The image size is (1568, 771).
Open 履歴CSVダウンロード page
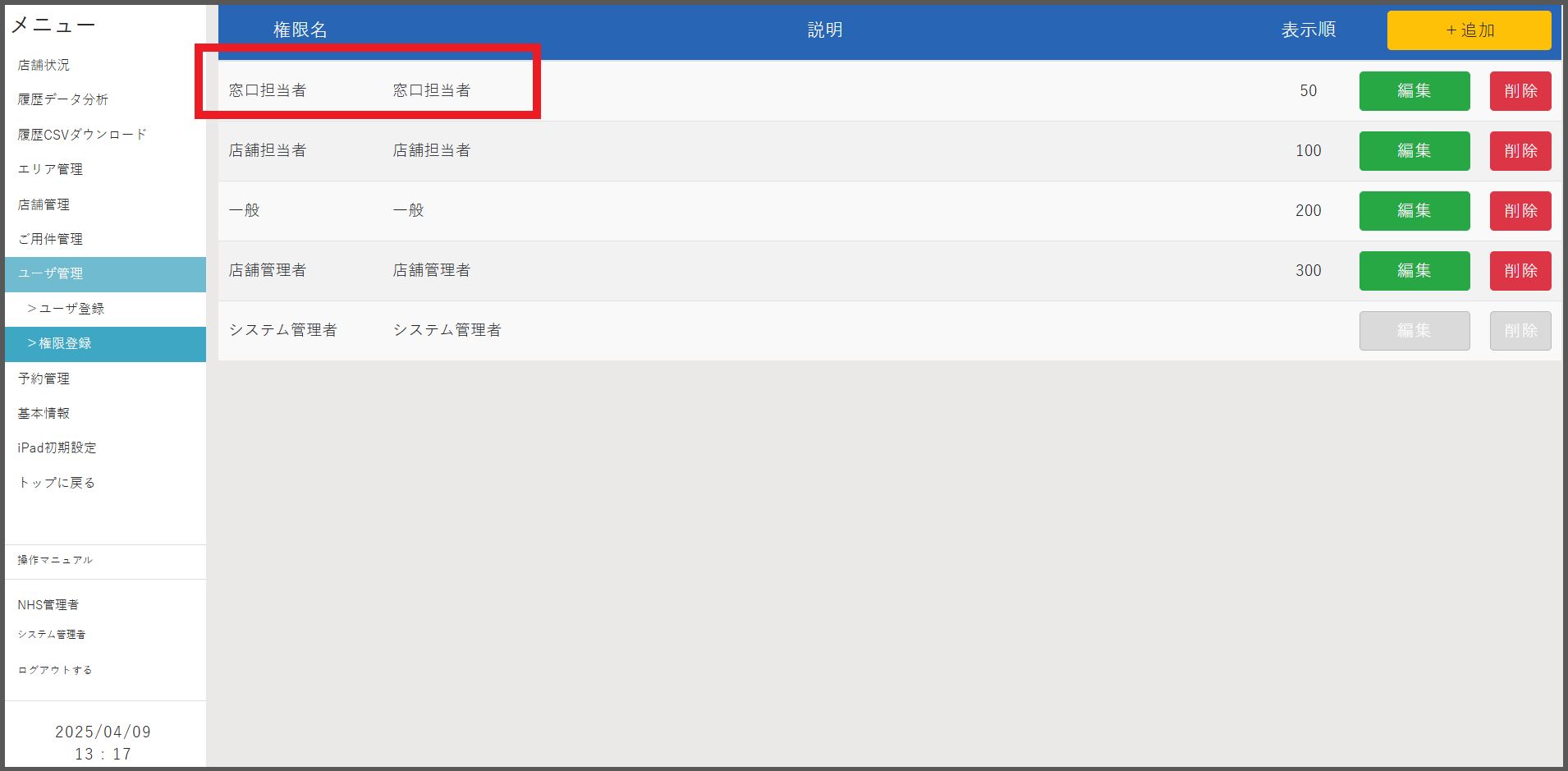pyautogui.click(x=82, y=135)
